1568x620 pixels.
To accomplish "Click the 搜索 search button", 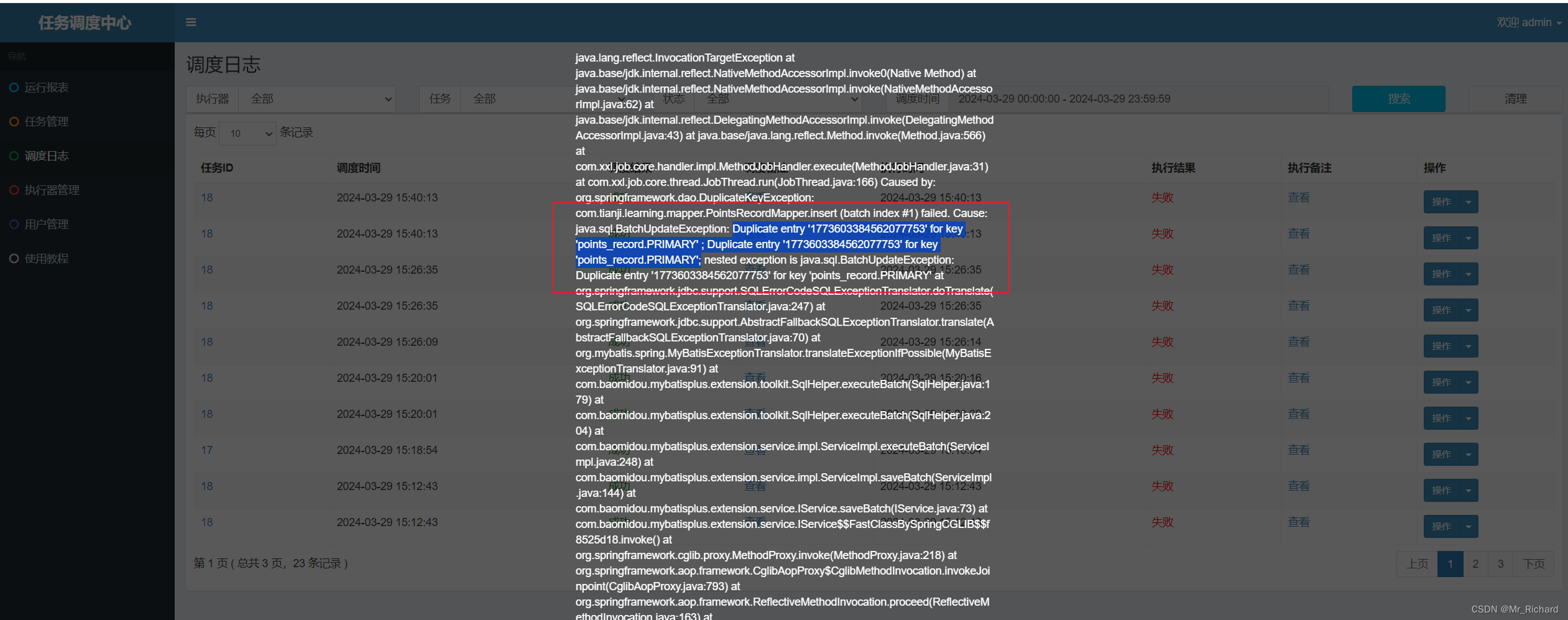I will (1398, 99).
